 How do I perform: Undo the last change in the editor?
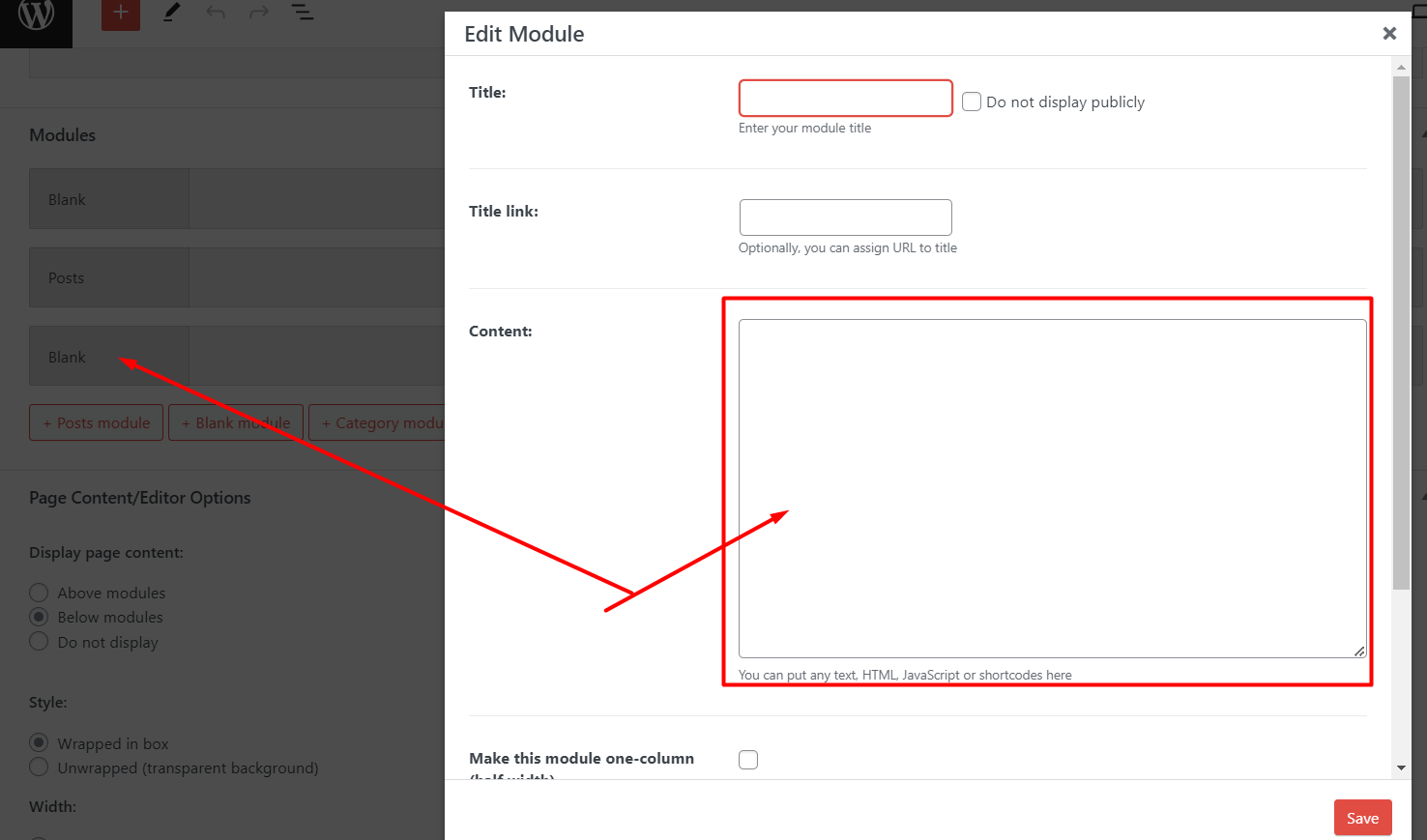[x=216, y=13]
